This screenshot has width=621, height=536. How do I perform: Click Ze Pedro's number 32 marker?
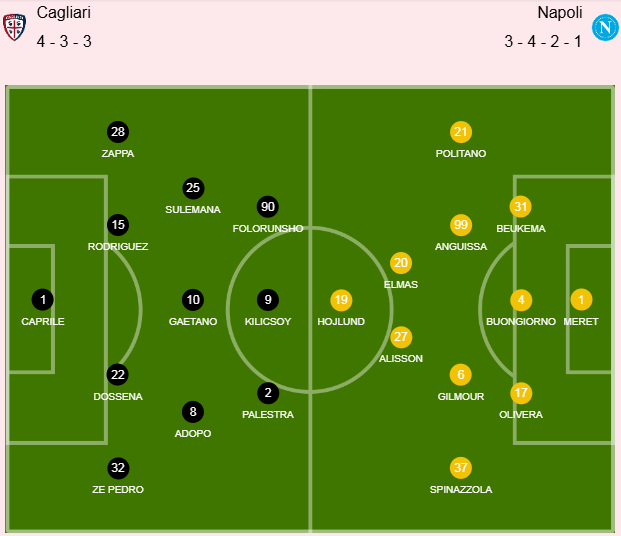118,467
